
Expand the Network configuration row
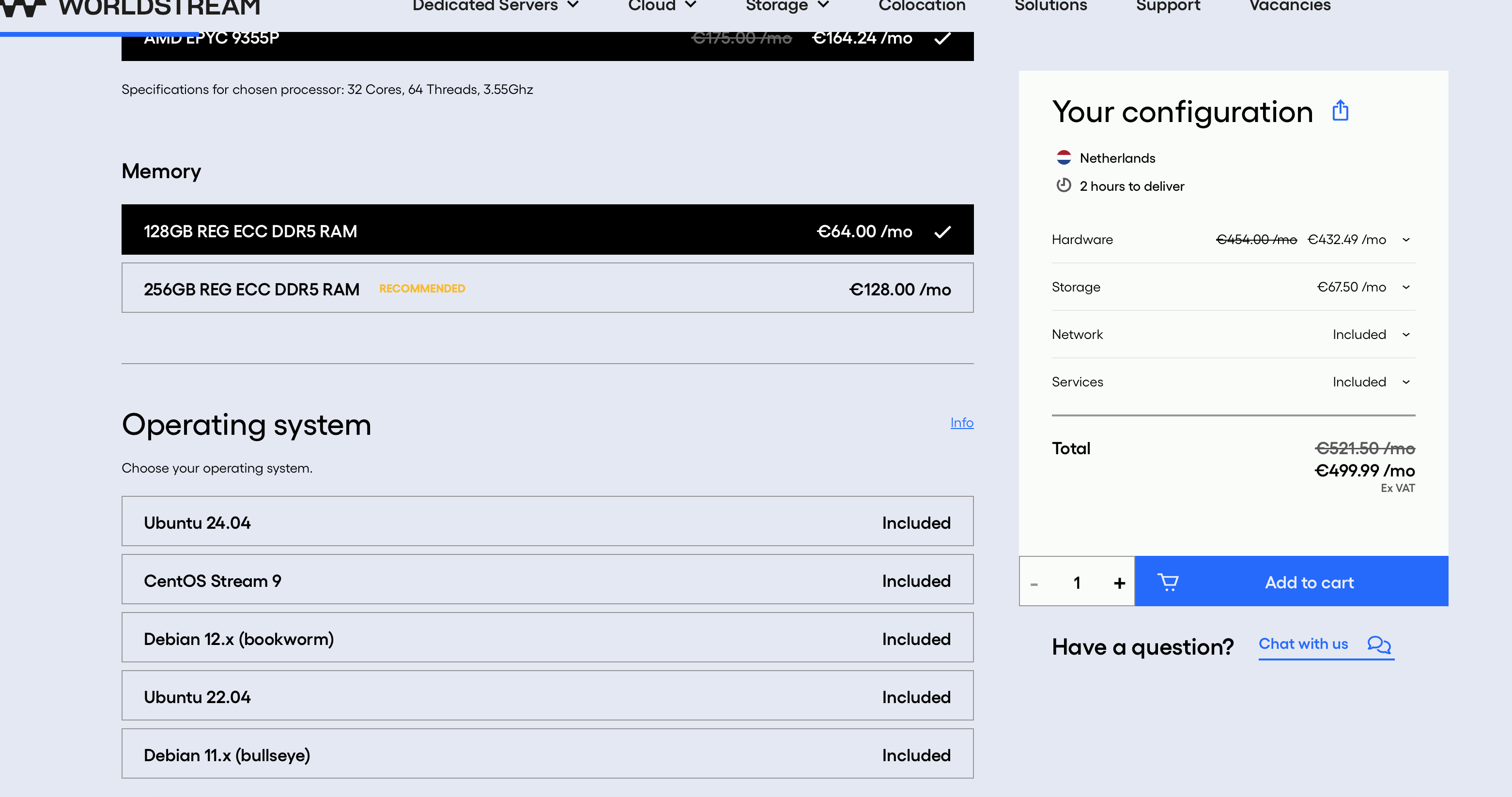(1406, 335)
